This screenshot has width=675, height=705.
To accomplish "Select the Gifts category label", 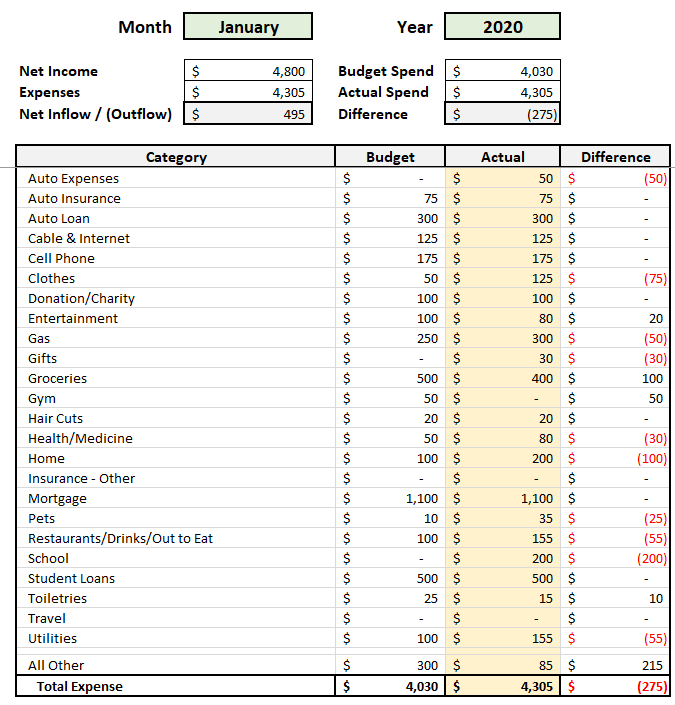I will (x=42, y=358).
